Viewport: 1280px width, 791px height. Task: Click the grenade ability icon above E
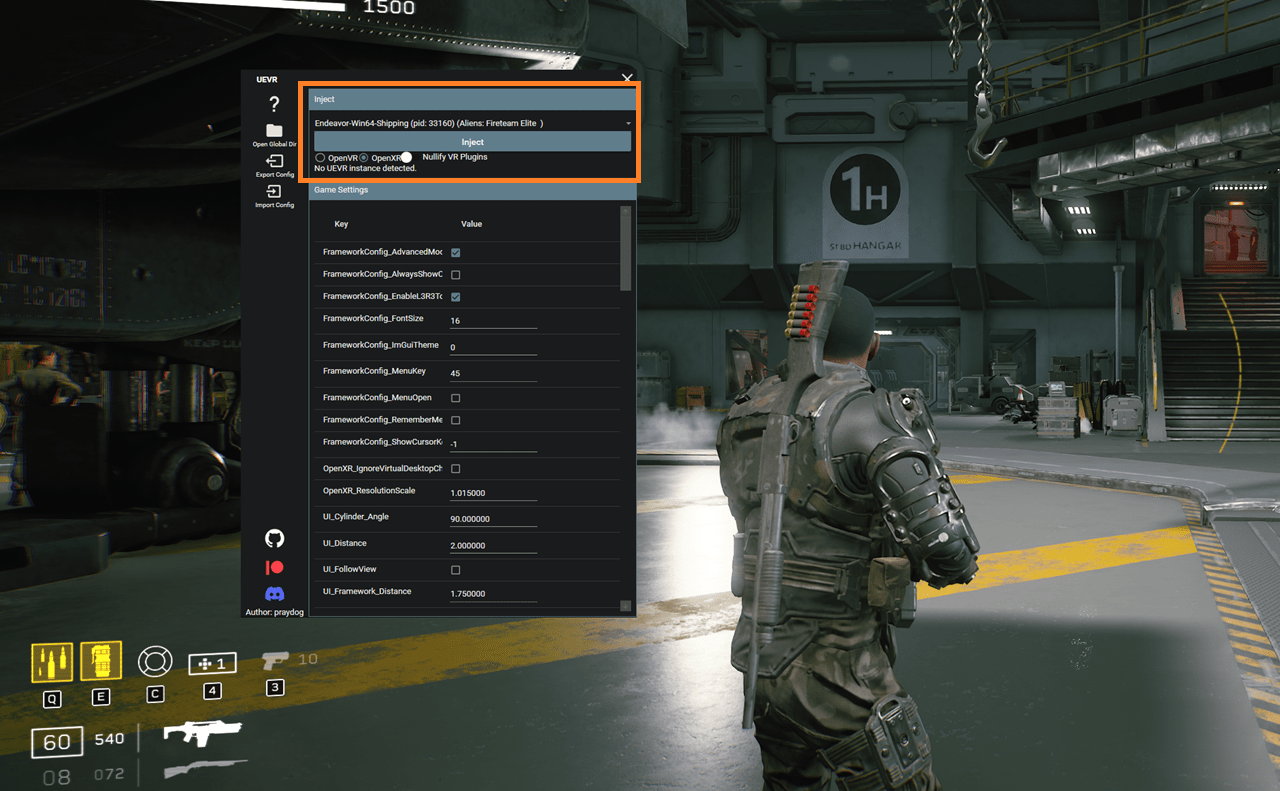coord(101,661)
